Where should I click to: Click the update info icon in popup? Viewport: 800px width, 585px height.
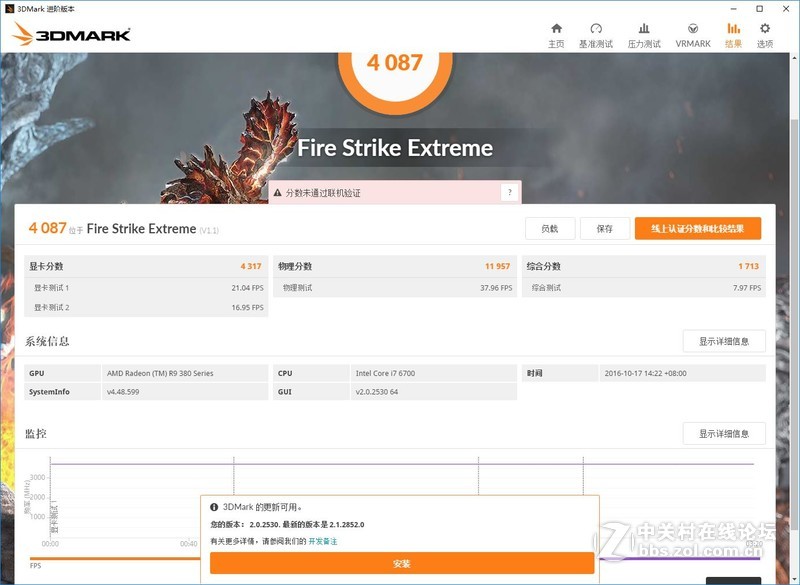click(x=214, y=508)
